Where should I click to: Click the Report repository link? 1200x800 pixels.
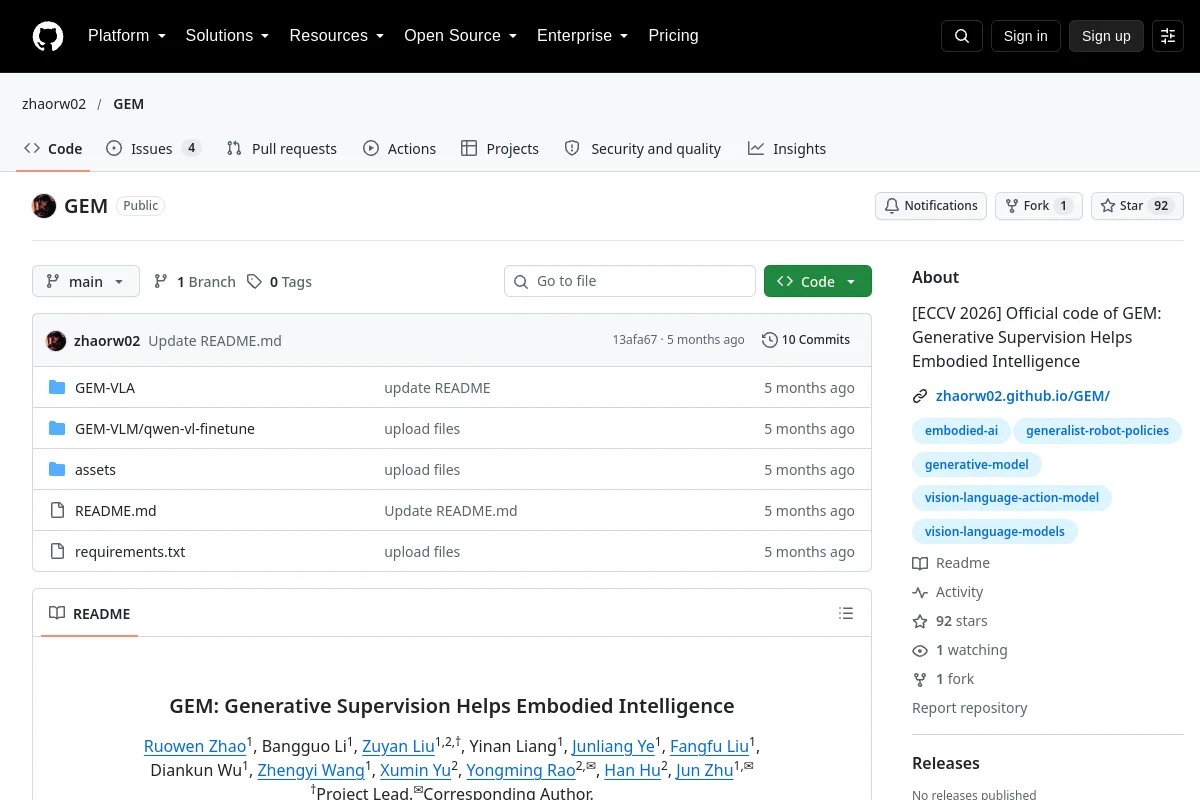tap(970, 708)
